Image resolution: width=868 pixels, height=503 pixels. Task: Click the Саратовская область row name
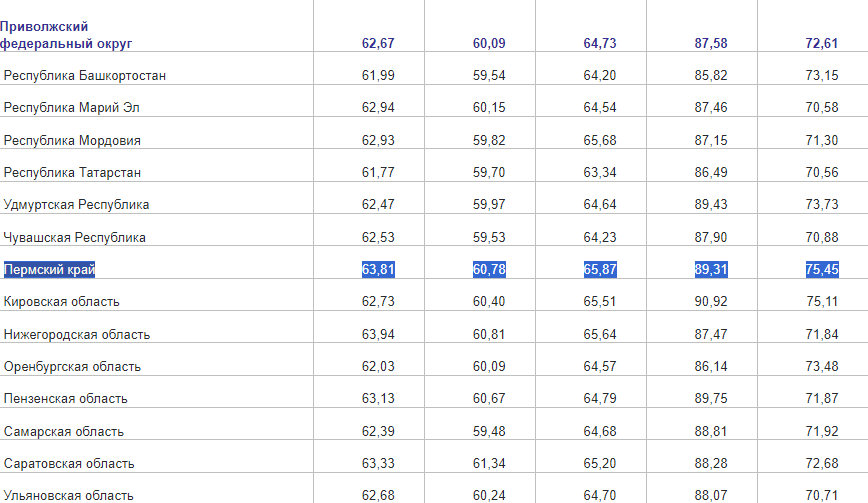(69, 464)
